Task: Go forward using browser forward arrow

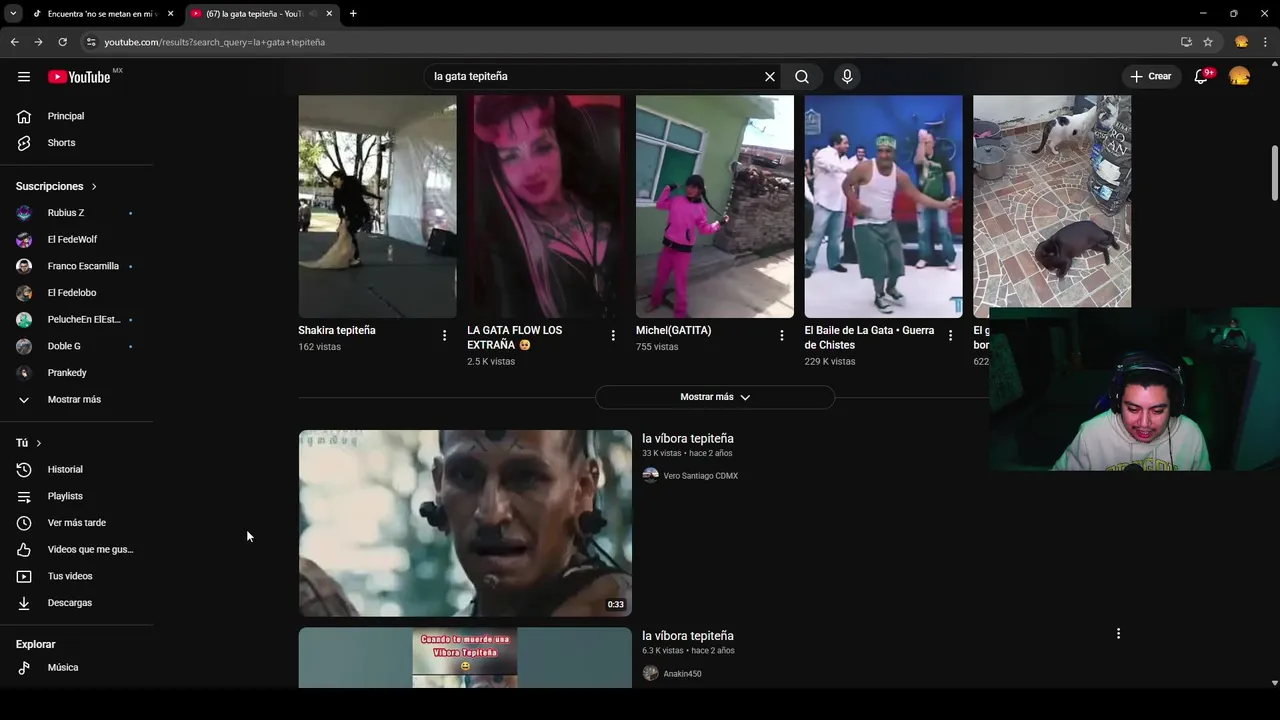Action: point(38,42)
